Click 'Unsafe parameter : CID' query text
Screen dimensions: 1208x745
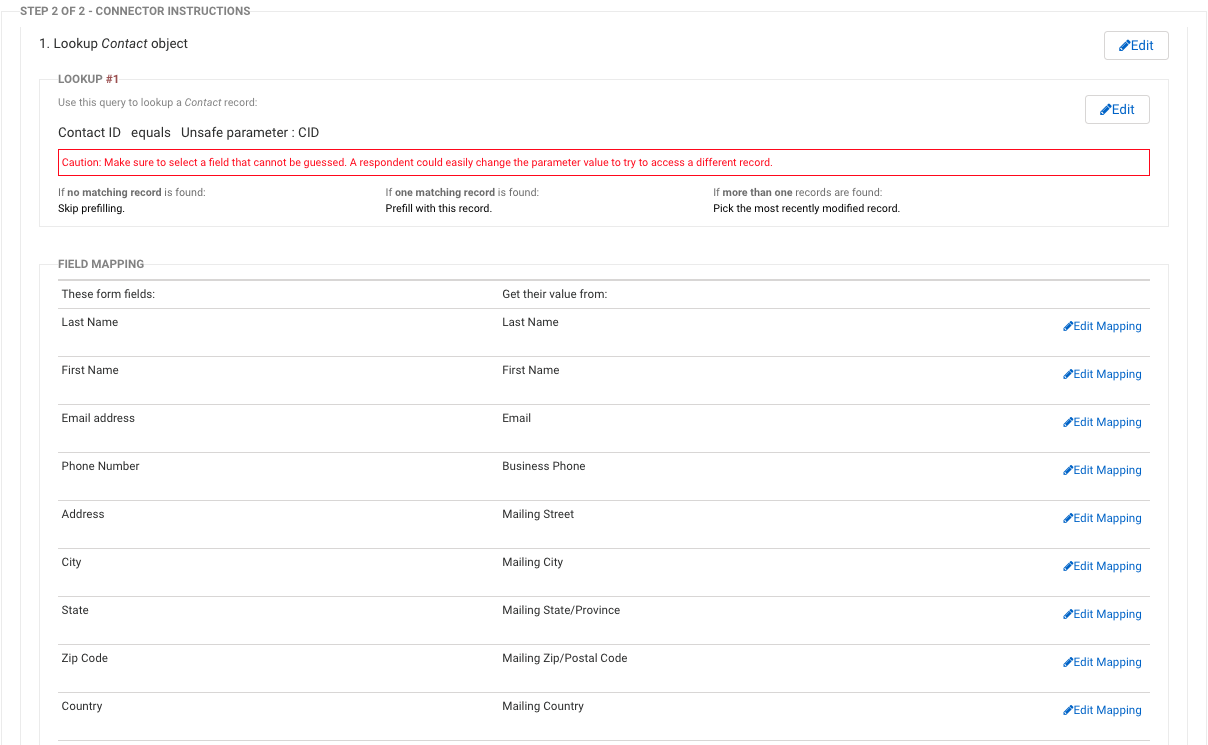tap(250, 132)
